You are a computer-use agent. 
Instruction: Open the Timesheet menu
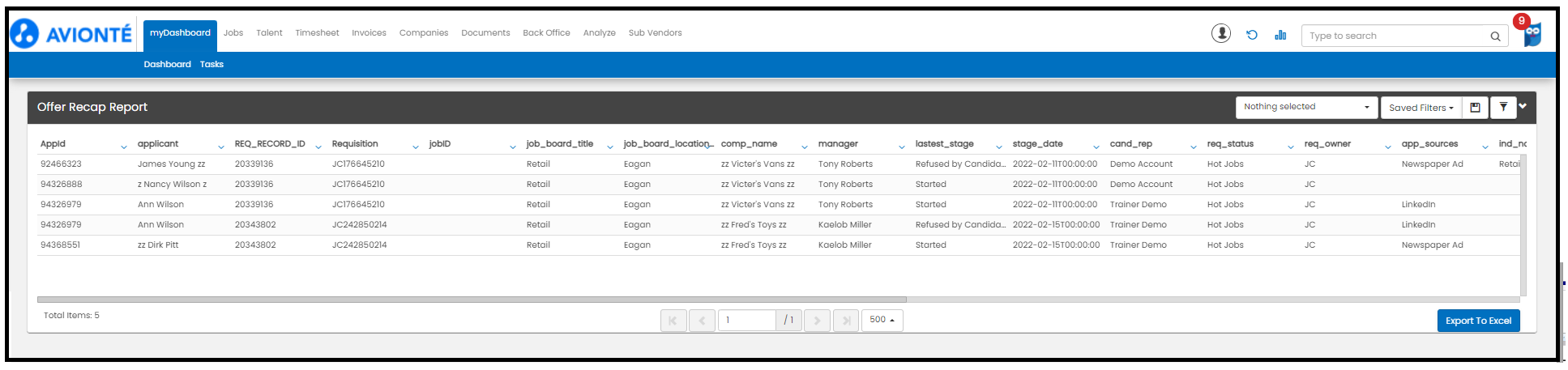(317, 33)
